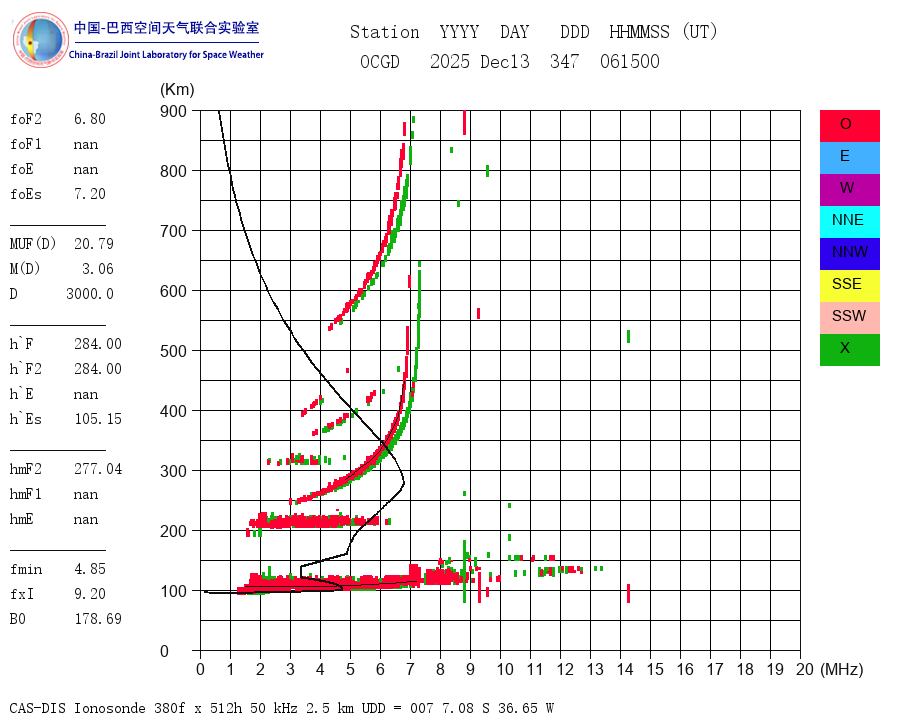Click the isolated green echo near 14 MHz at 525 km
This screenshot has height=720, width=900.
629,336
